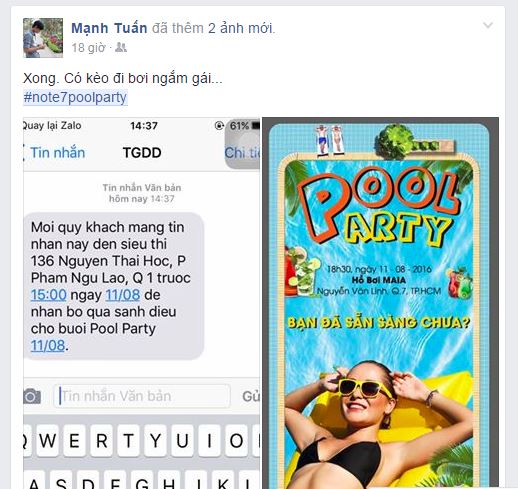
Task: Tap Quay lại Zalo in status bar
Action: click(x=52, y=126)
